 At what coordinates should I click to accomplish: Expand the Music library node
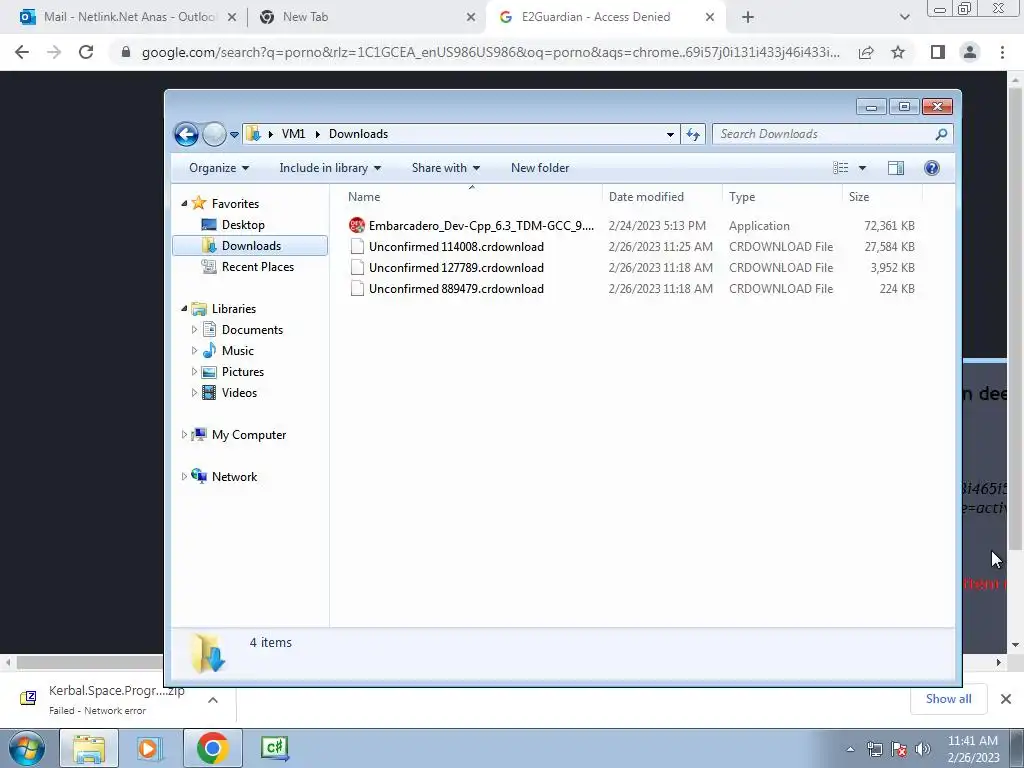(x=194, y=351)
